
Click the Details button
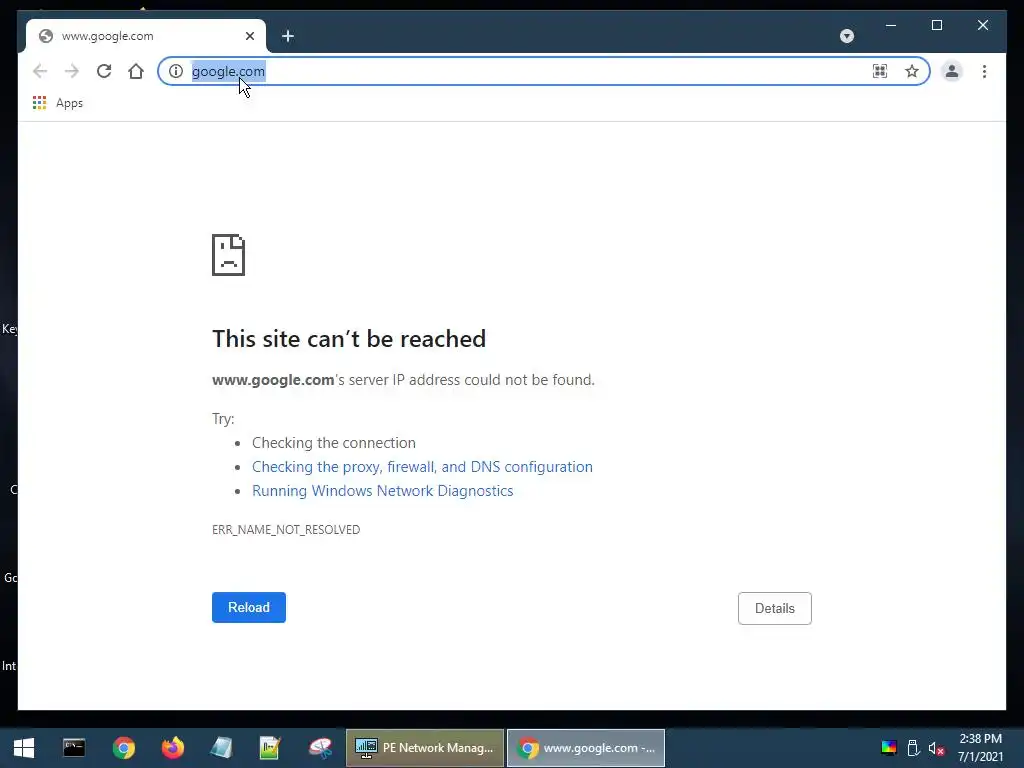coord(775,608)
